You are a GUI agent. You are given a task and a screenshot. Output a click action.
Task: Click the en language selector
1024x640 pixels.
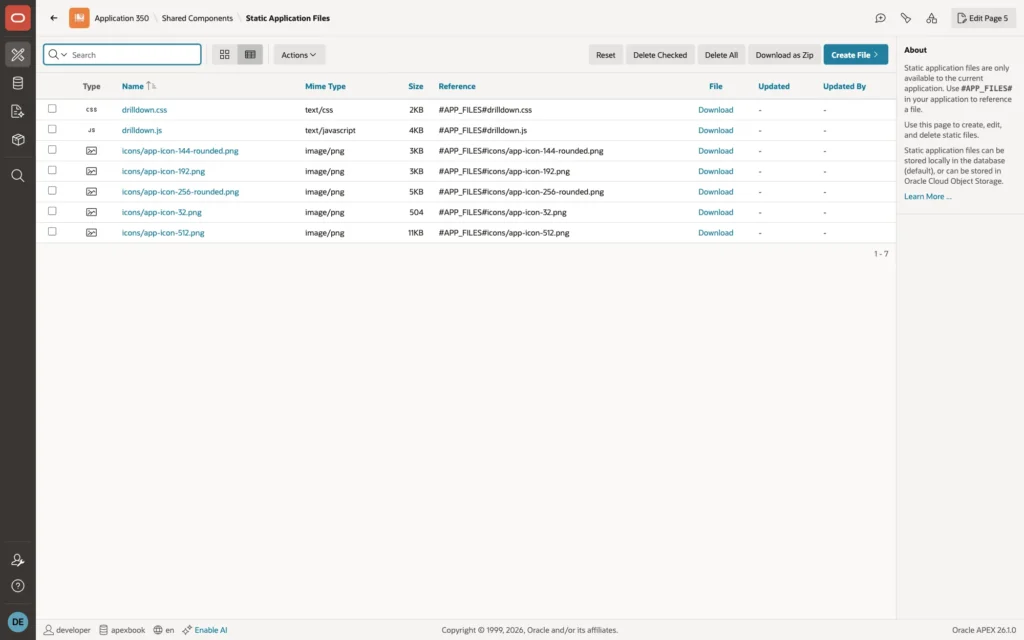(x=163, y=630)
